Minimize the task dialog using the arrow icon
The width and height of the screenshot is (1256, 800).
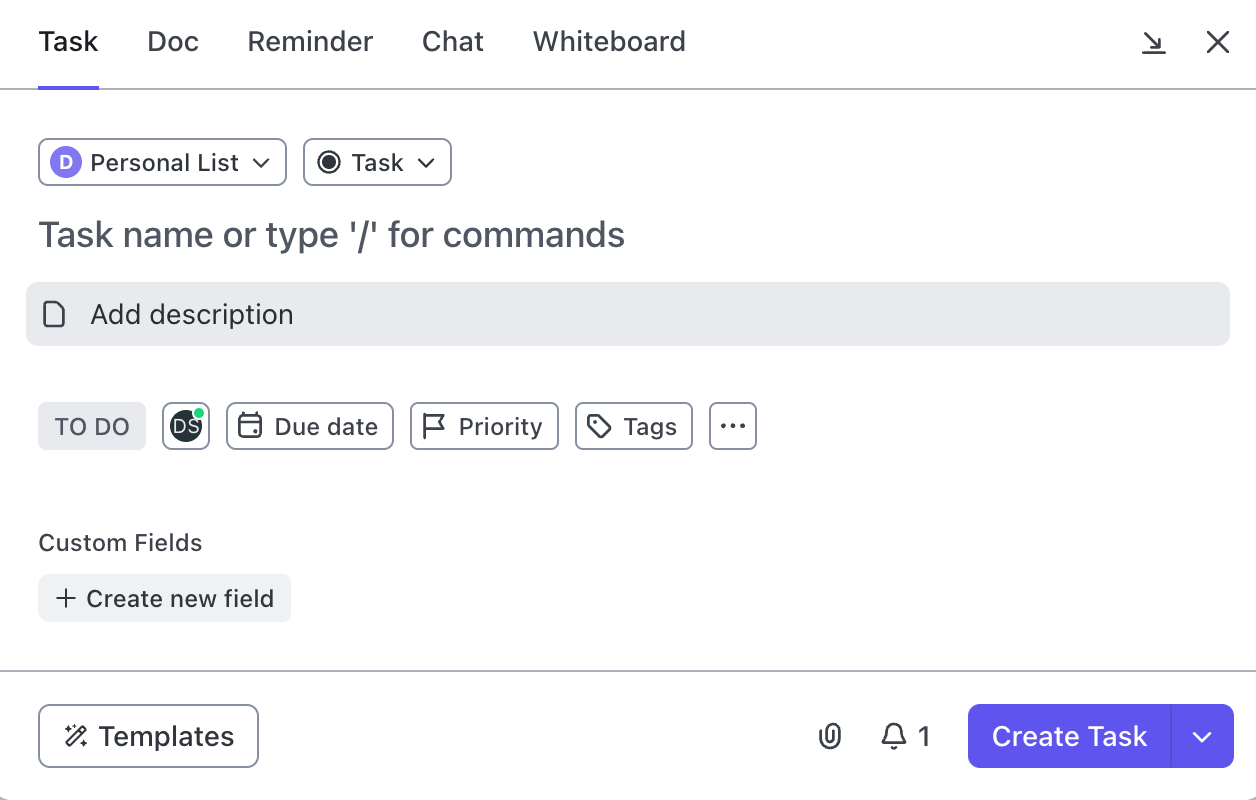pyautogui.click(x=1153, y=42)
